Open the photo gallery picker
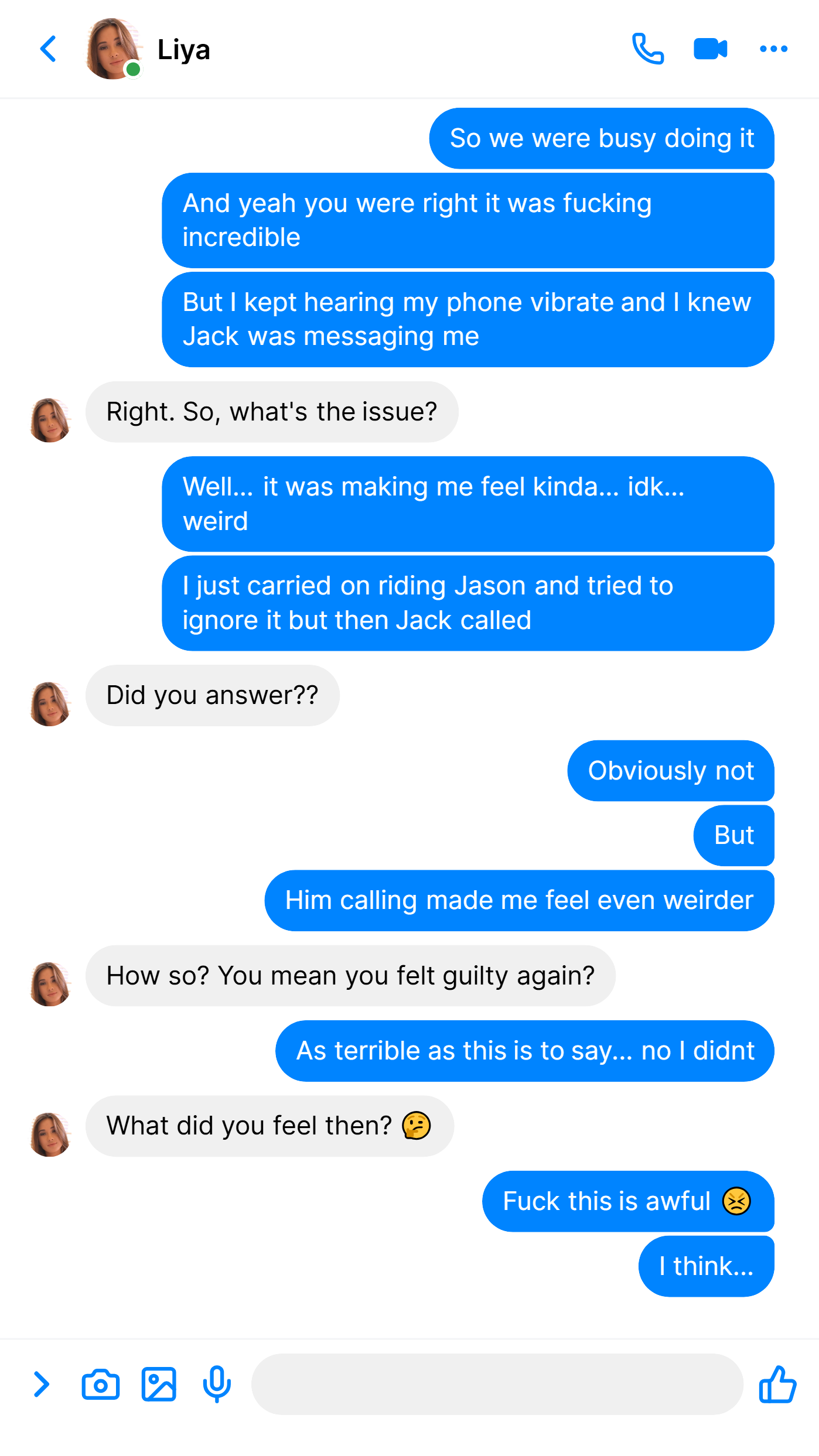 coord(159,1385)
